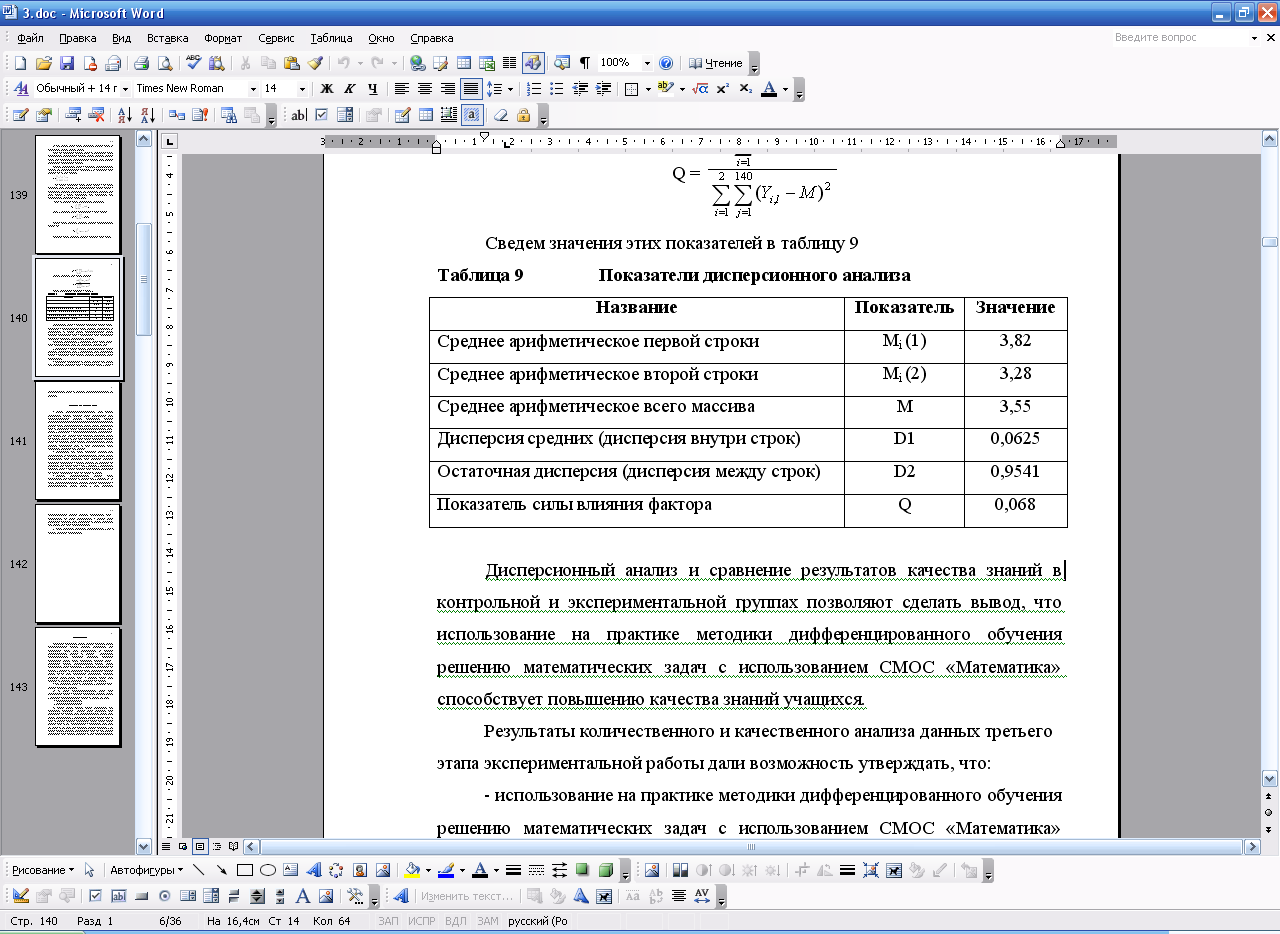The width and height of the screenshot is (1280, 934).
Task: Toggle underline formatting (Ч)
Action: coord(372,88)
